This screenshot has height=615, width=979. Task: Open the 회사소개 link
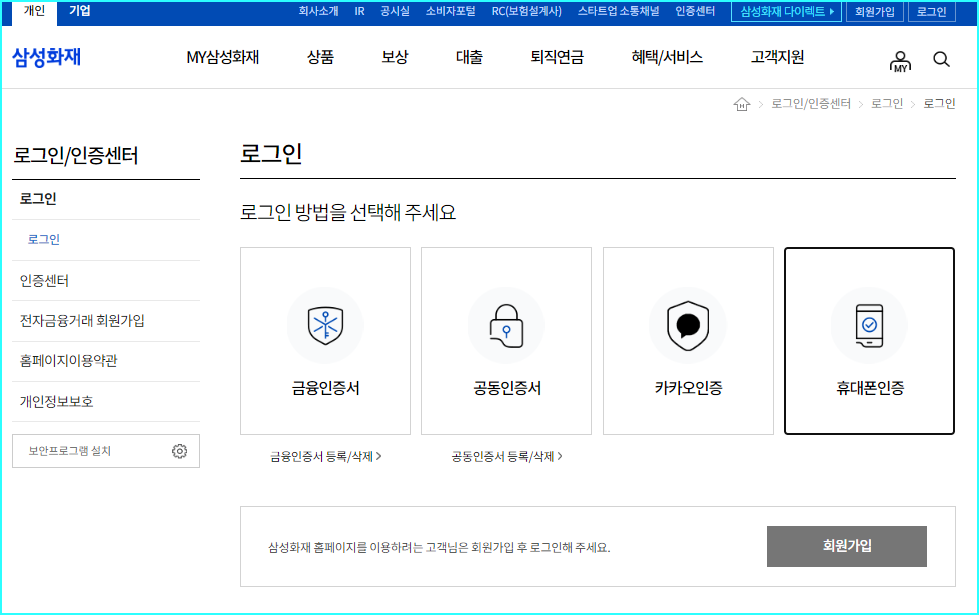point(318,11)
